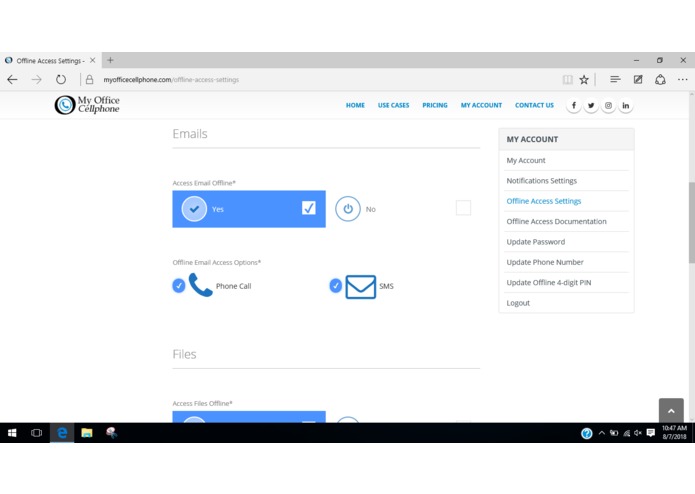Viewport: 695px width, 494px height.
Task: Open MY ACCOUNT in the top navigation
Action: (481, 105)
